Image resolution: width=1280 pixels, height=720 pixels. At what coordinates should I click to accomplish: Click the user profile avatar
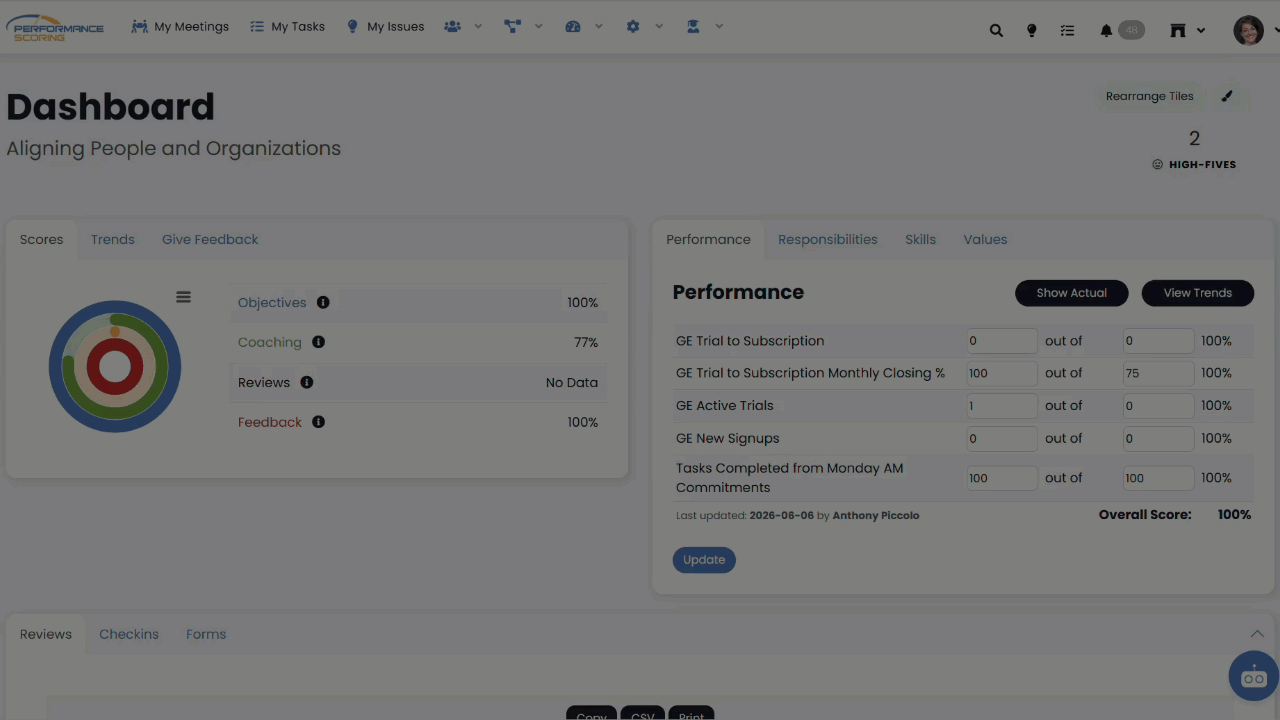click(x=1248, y=30)
